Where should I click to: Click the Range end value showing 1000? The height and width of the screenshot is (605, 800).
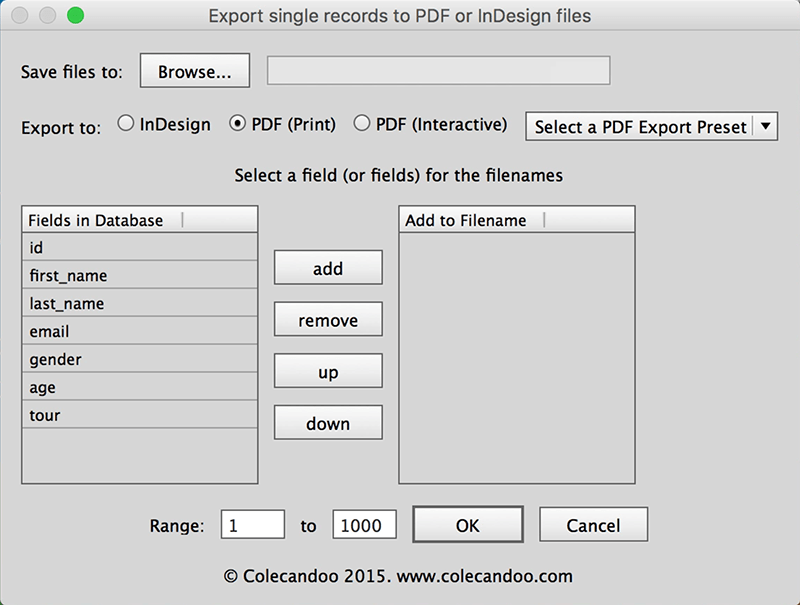pyautogui.click(x=364, y=524)
